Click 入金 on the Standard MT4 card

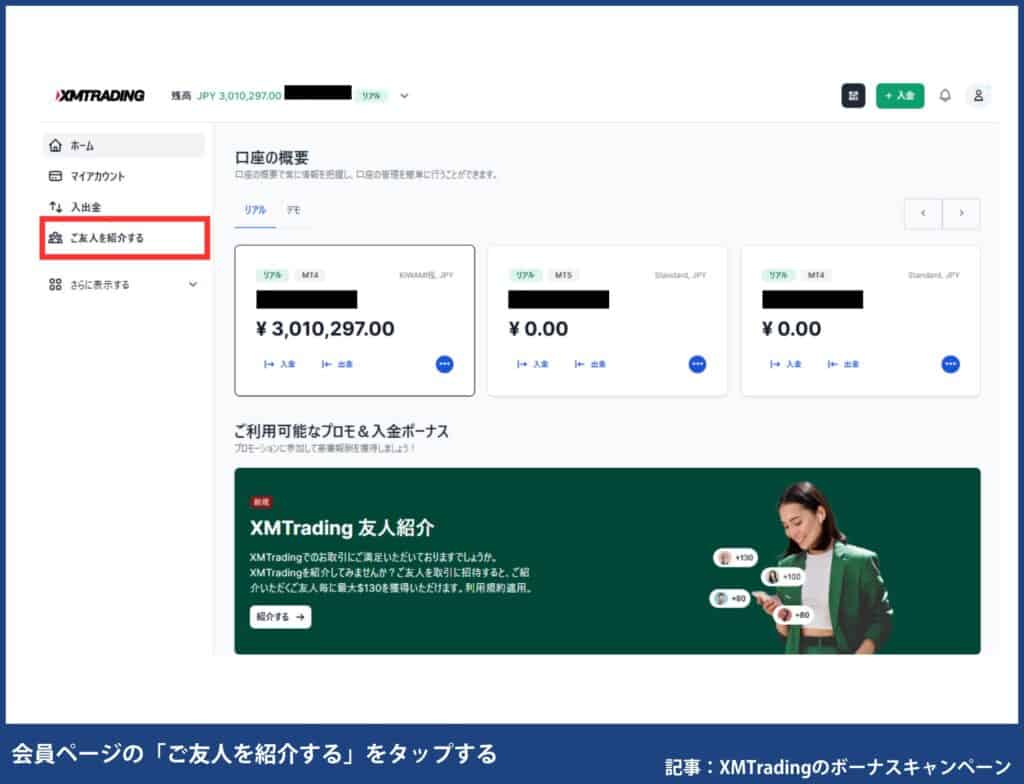tap(786, 364)
